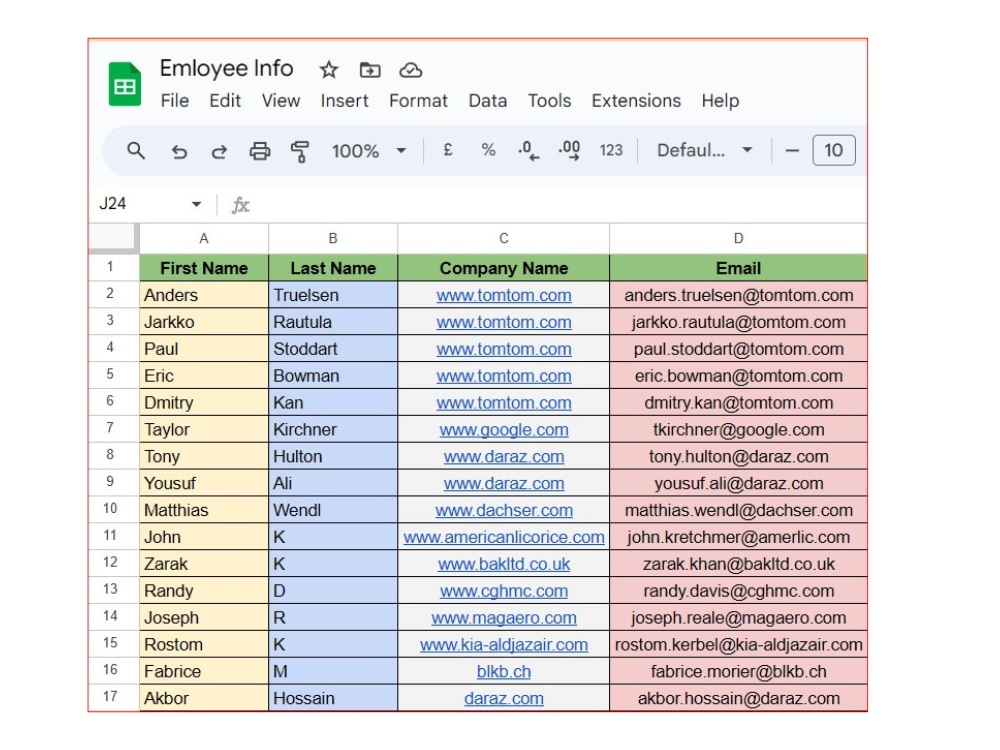Open the Data menu

point(488,101)
